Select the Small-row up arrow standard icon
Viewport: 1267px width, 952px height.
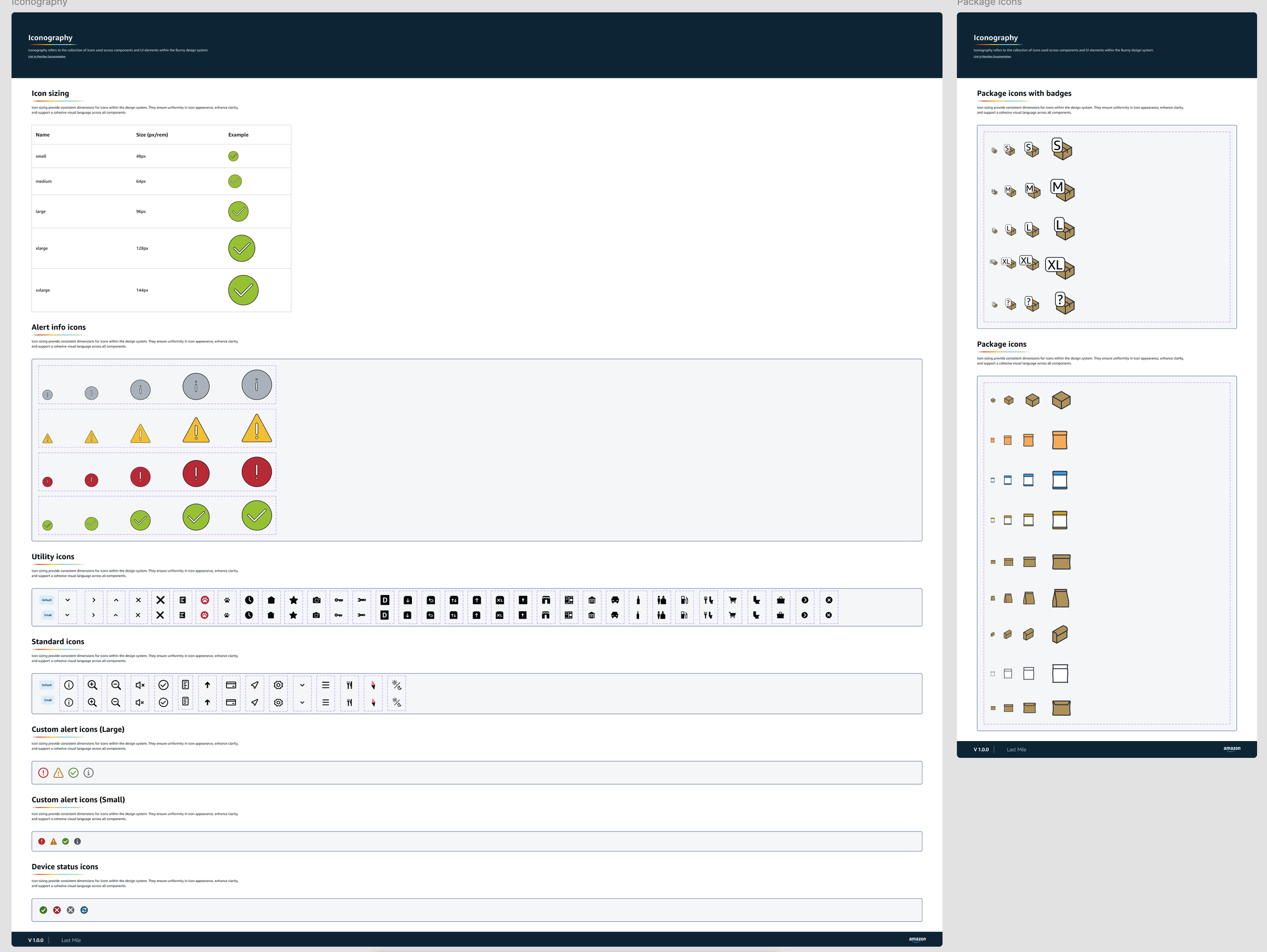point(207,702)
